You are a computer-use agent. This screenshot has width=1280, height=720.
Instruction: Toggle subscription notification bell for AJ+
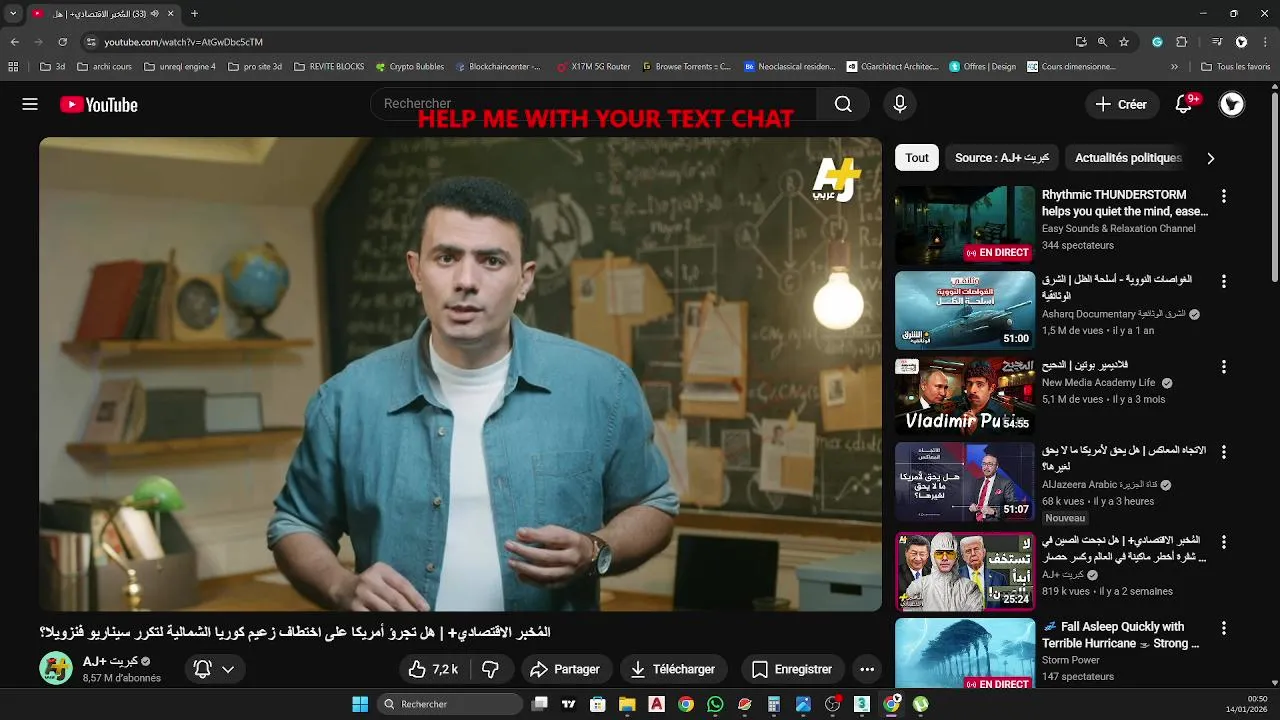(x=202, y=669)
